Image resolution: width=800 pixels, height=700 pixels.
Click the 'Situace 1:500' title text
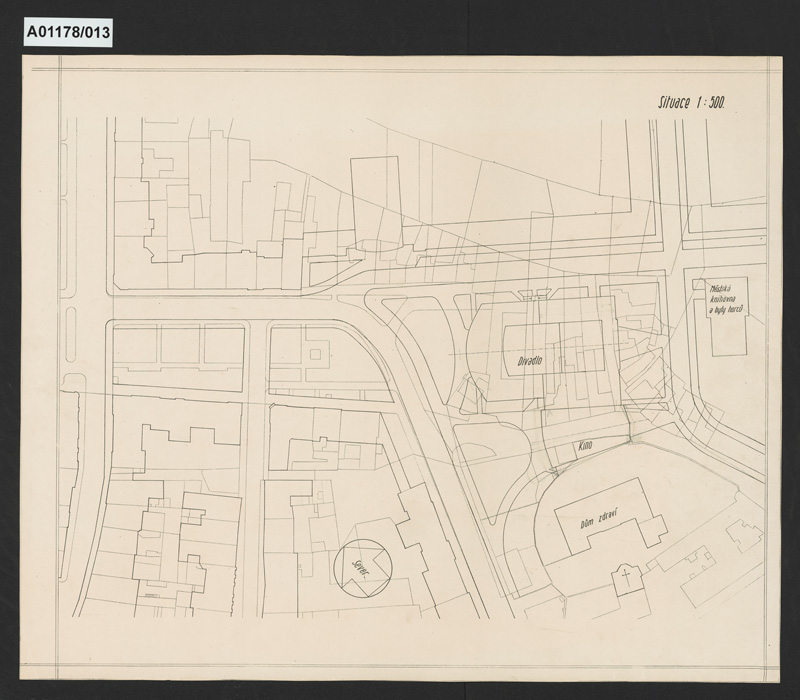[691, 103]
